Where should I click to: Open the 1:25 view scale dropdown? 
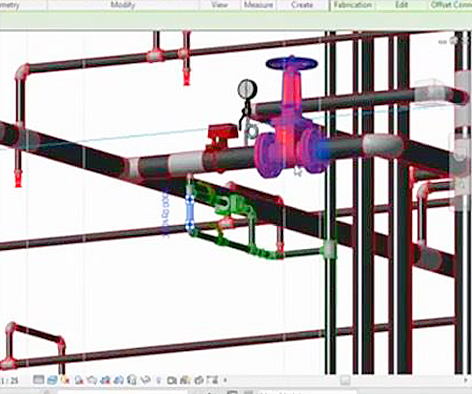[x=9, y=381]
